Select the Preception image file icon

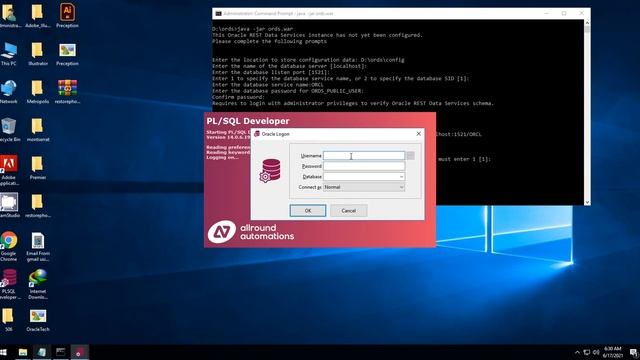(67, 54)
